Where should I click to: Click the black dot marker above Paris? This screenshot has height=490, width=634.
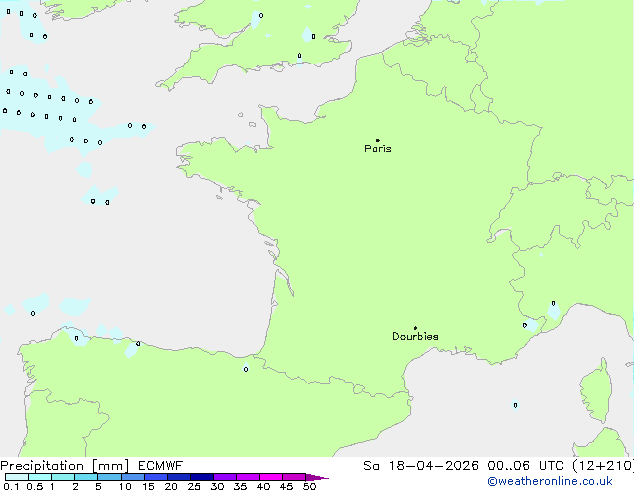(377, 141)
